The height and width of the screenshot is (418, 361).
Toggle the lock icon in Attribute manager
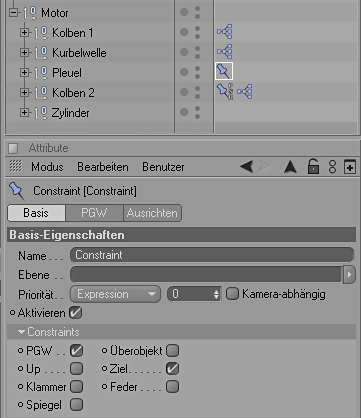click(x=313, y=167)
